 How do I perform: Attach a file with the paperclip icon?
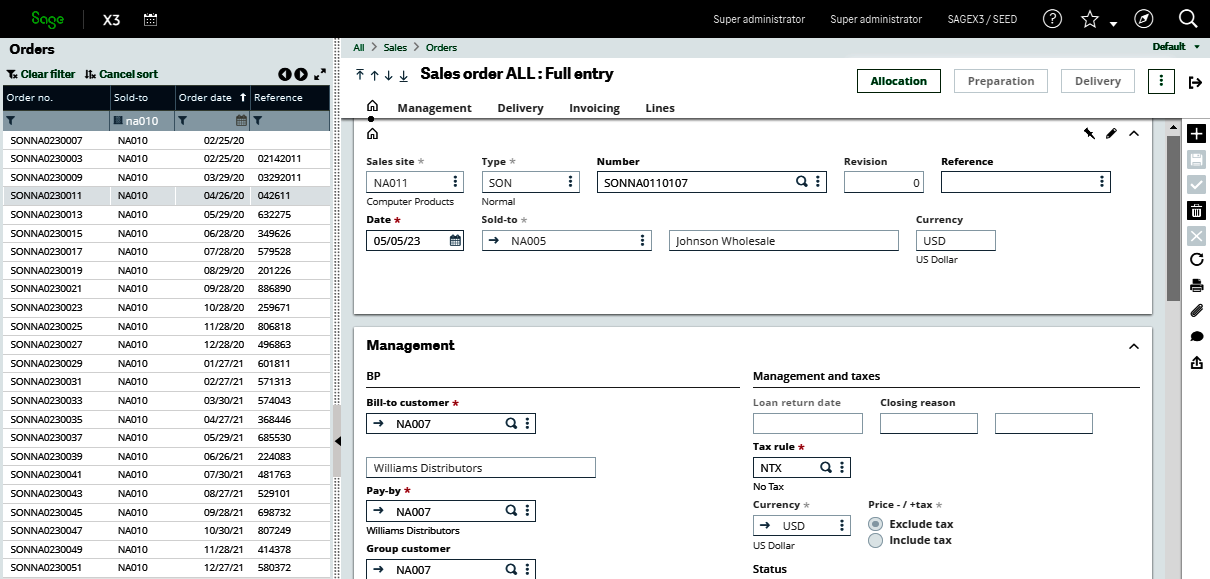pyautogui.click(x=1196, y=310)
